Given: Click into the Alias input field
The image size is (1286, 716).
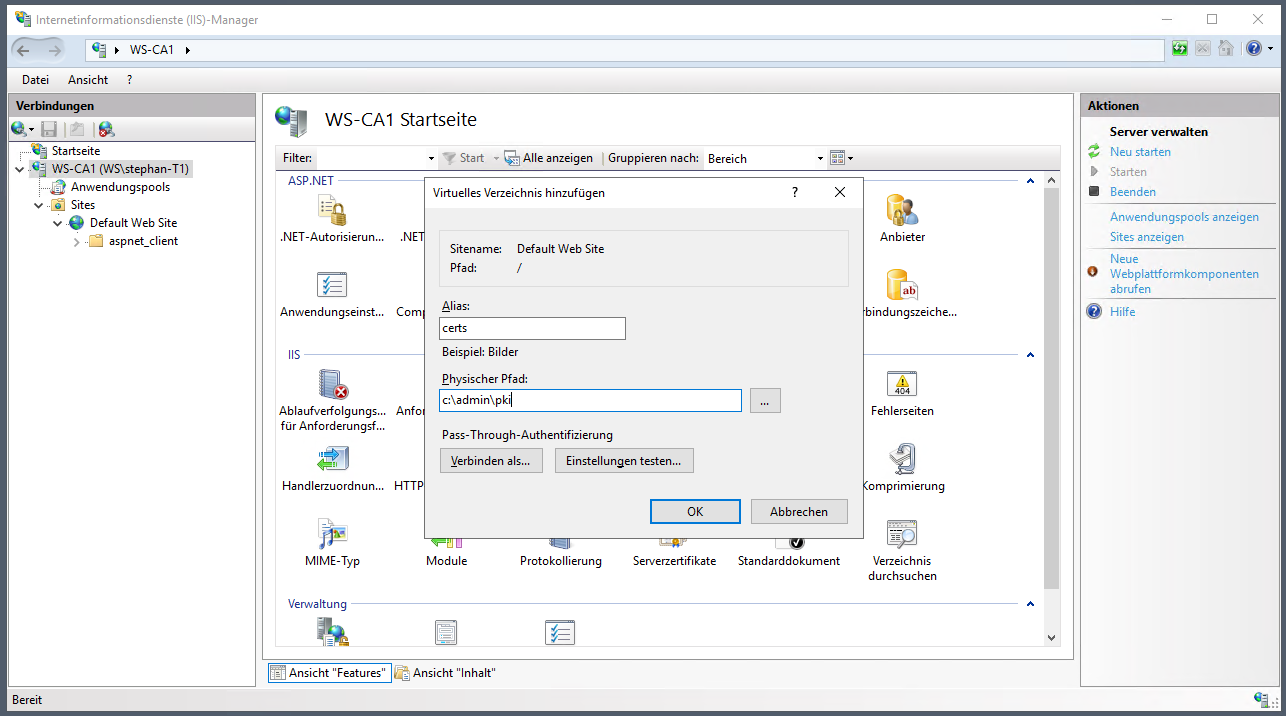Looking at the screenshot, I should 533,328.
